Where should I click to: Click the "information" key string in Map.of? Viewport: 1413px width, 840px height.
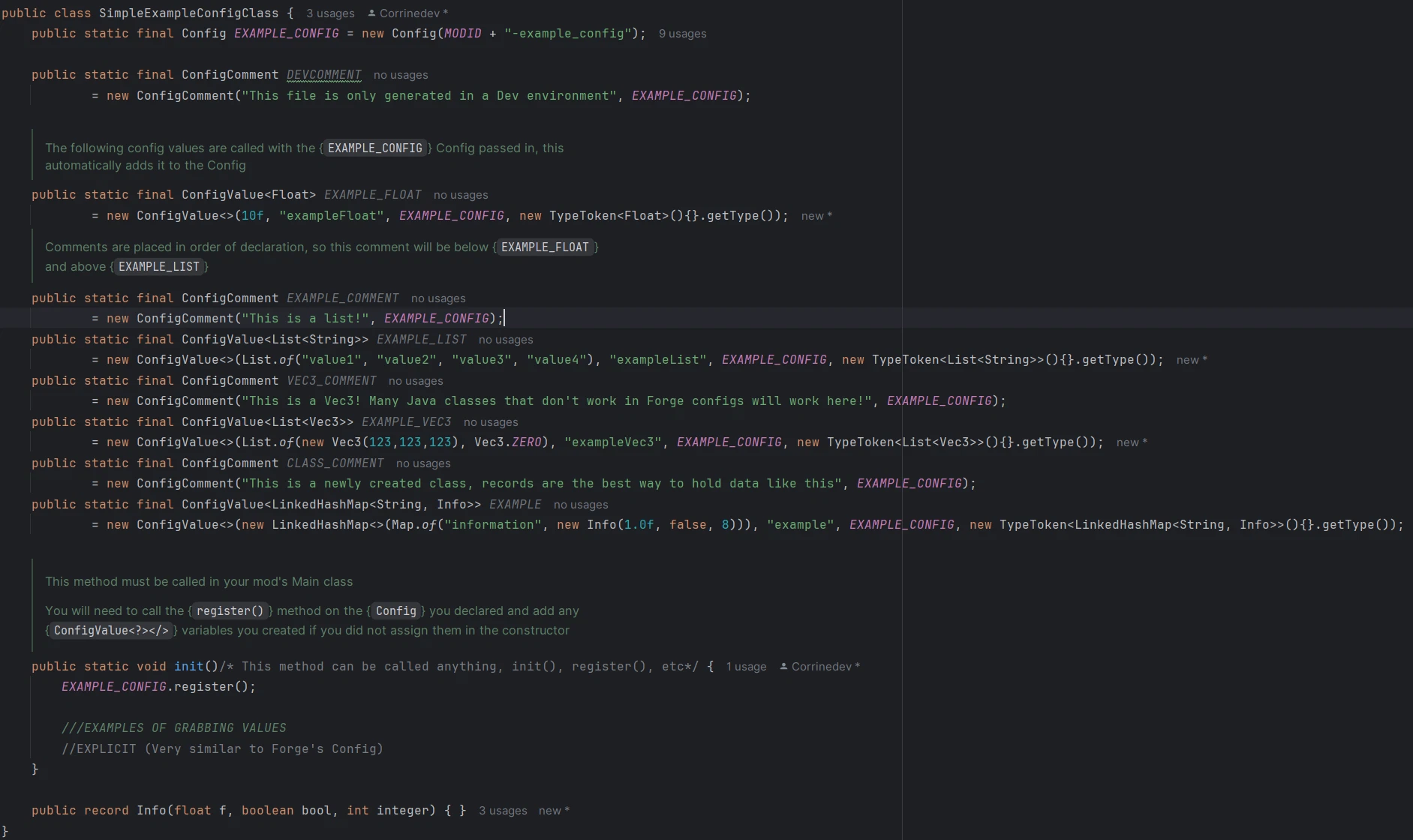(492, 525)
